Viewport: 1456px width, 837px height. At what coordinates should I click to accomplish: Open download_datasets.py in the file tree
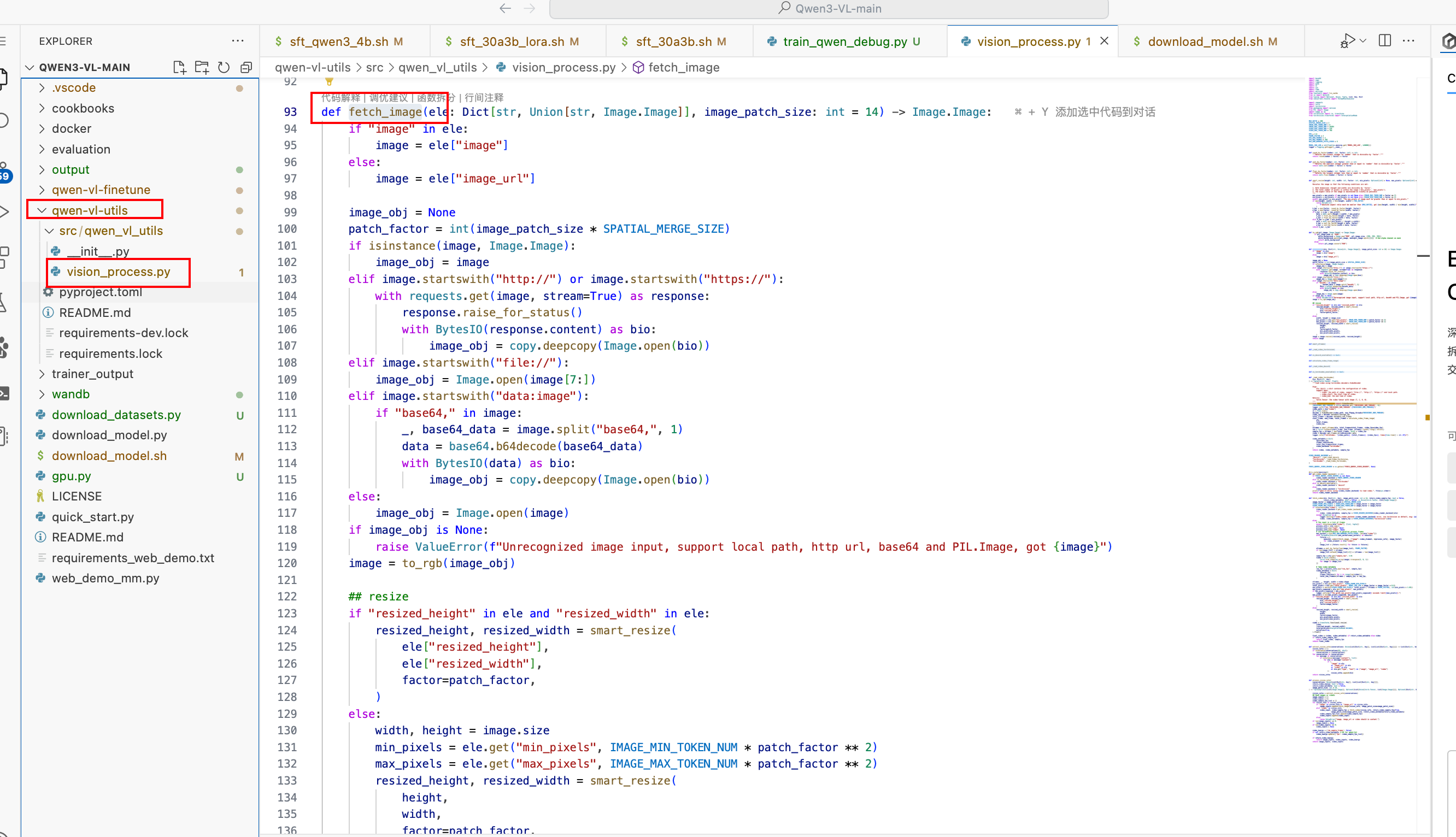tap(116, 415)
